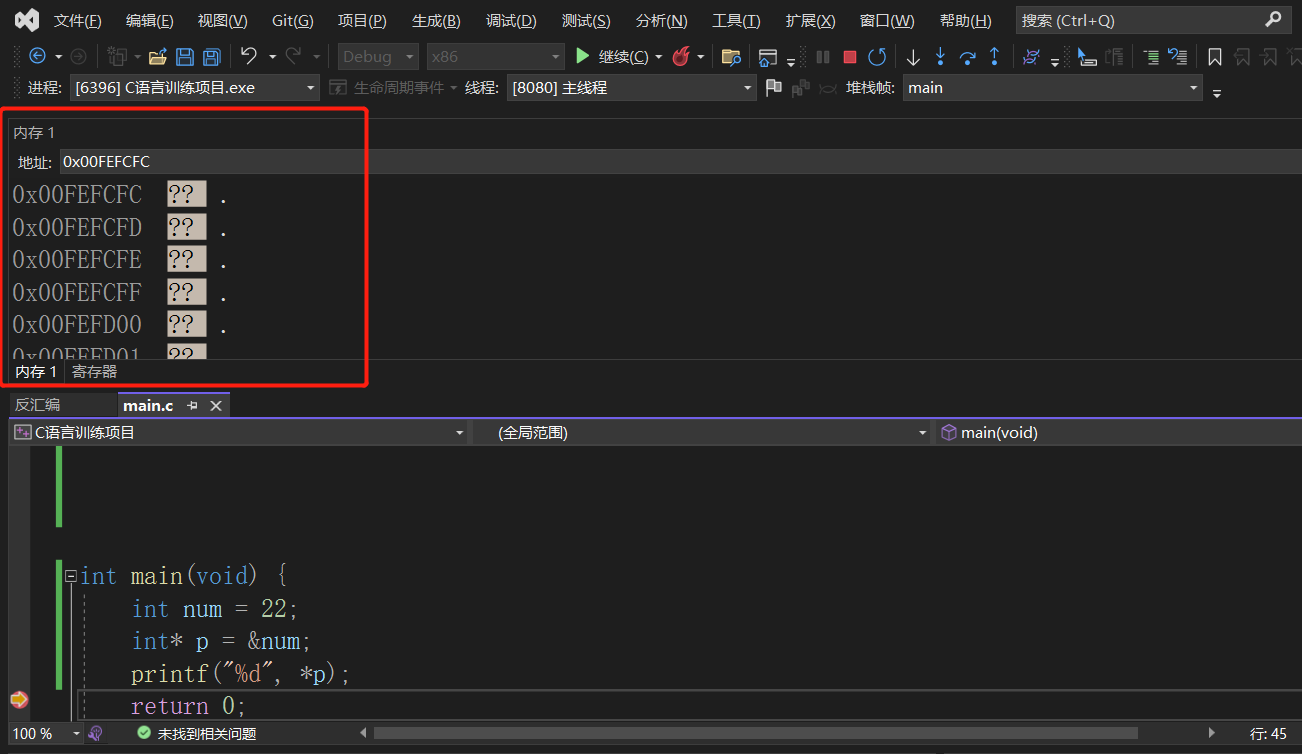This screenshot has height=754, width=1302.
Task: Click the Visual Studio logo icon
Action: click(x=27, y=20)
